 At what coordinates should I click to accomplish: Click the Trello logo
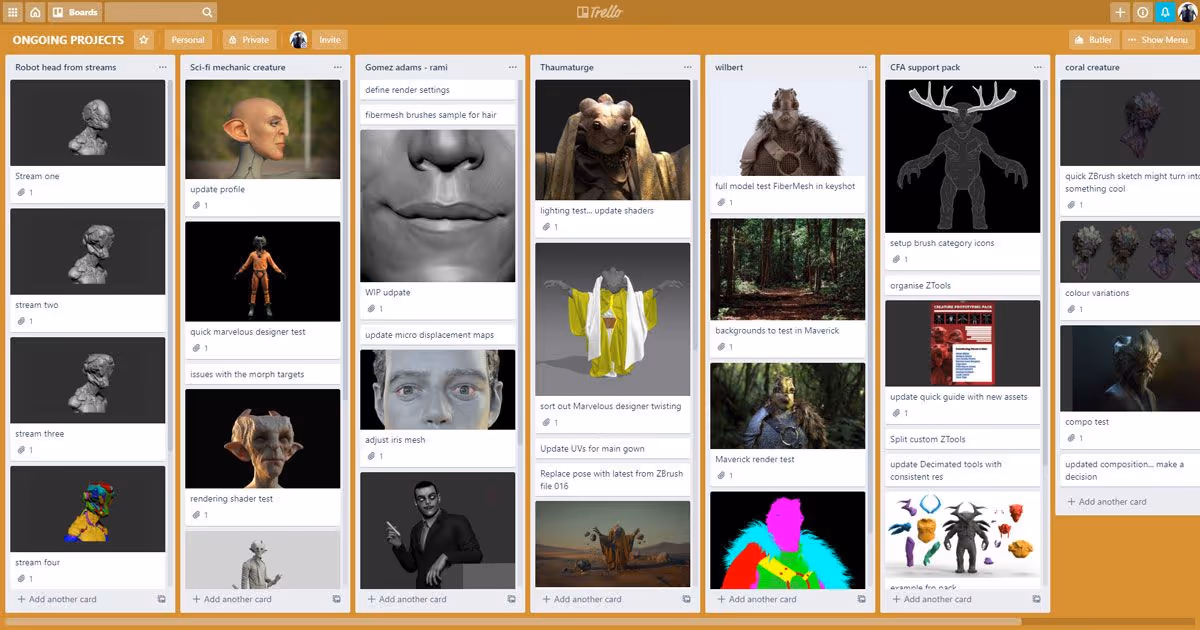coord(600,12)
